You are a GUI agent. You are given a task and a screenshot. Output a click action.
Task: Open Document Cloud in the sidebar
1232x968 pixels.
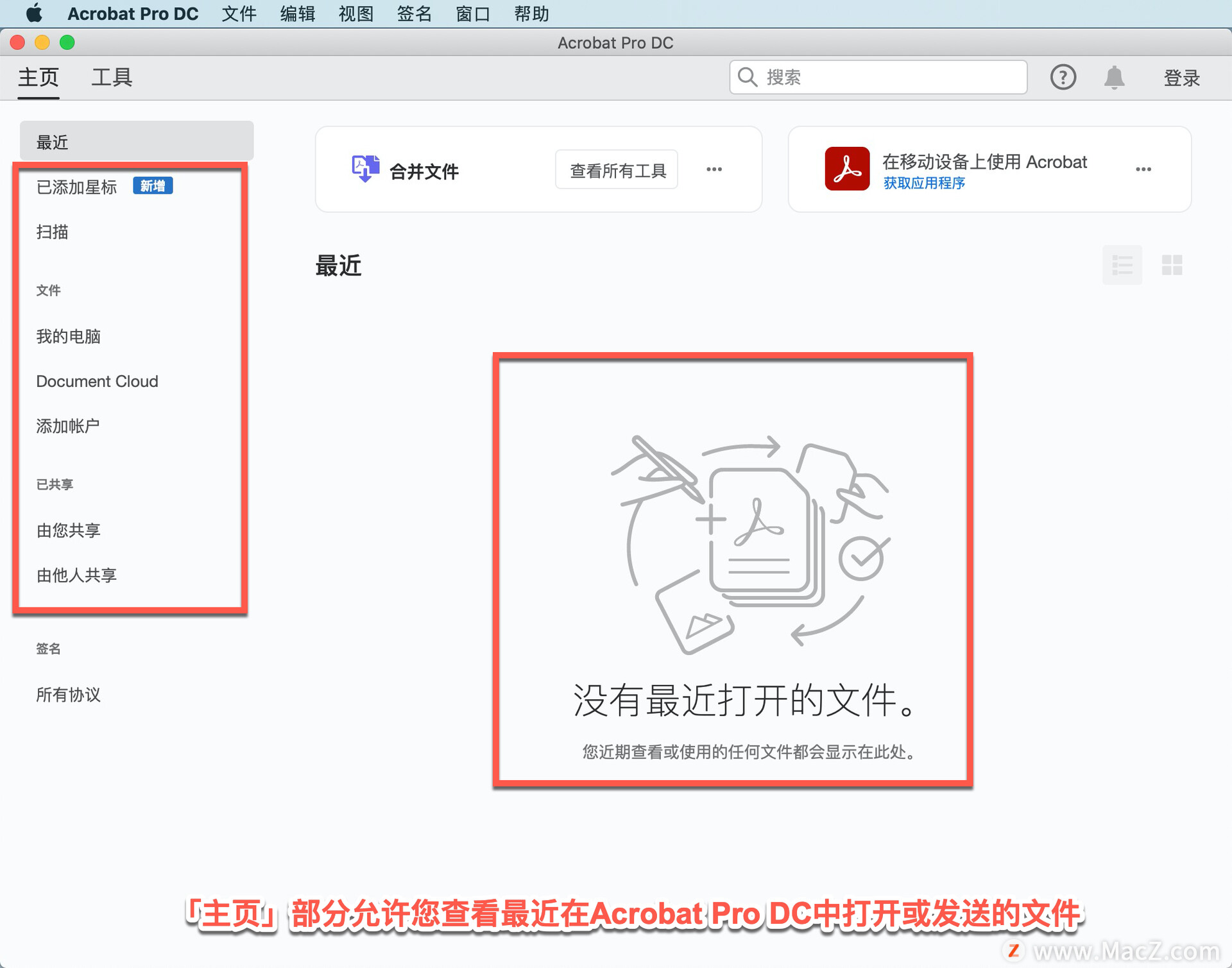click(97, 382)
